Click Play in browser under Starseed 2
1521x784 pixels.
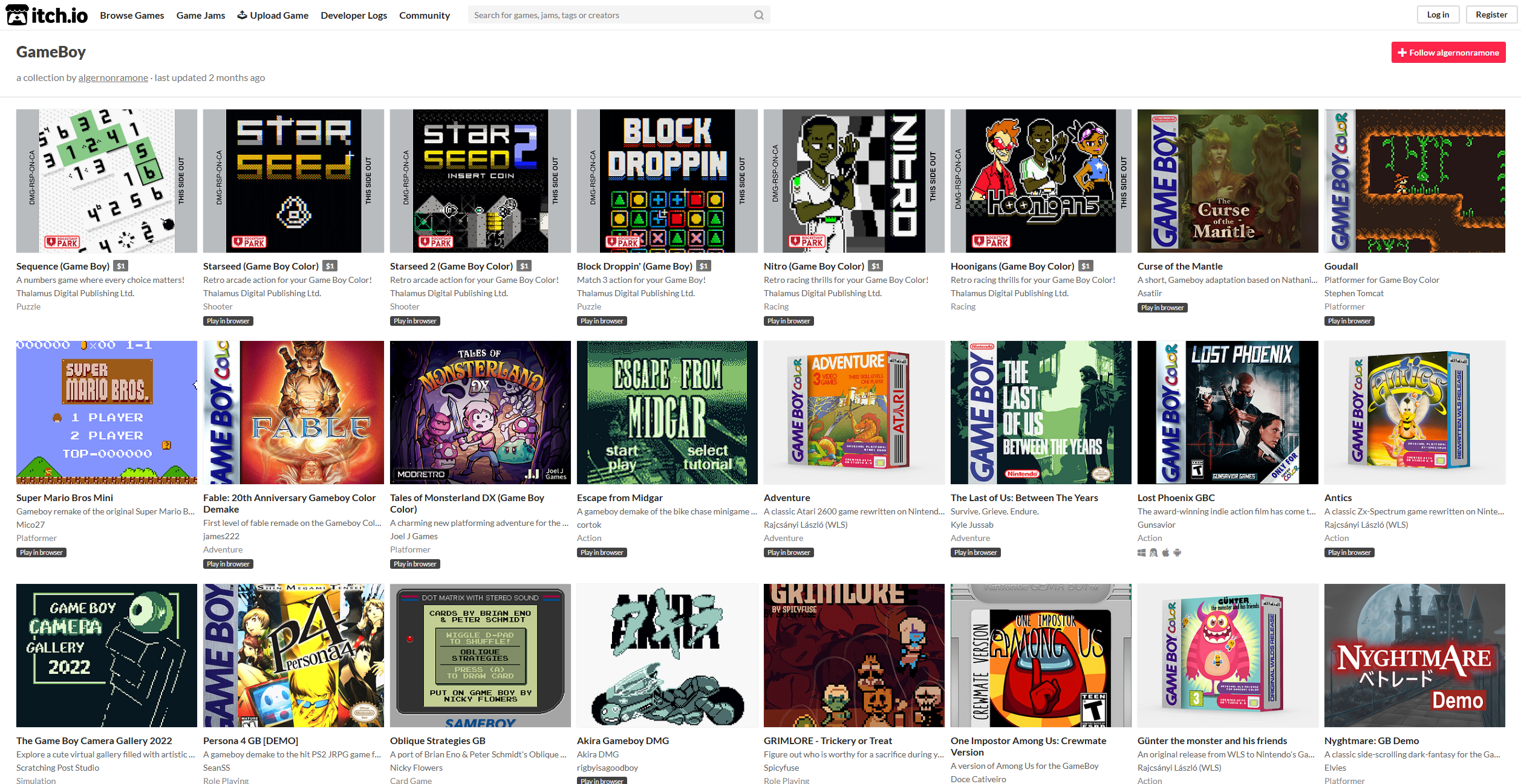[415, 321]
